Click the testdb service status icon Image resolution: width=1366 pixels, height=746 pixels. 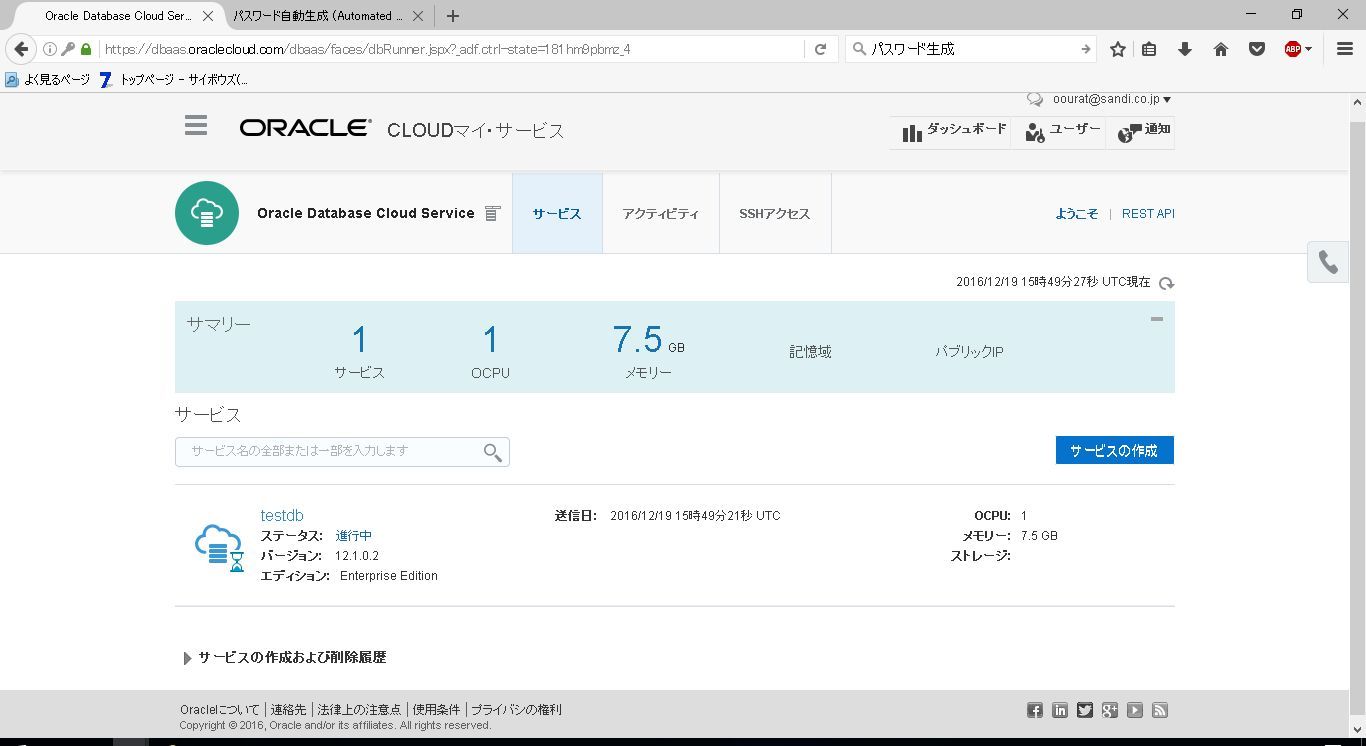220,547
